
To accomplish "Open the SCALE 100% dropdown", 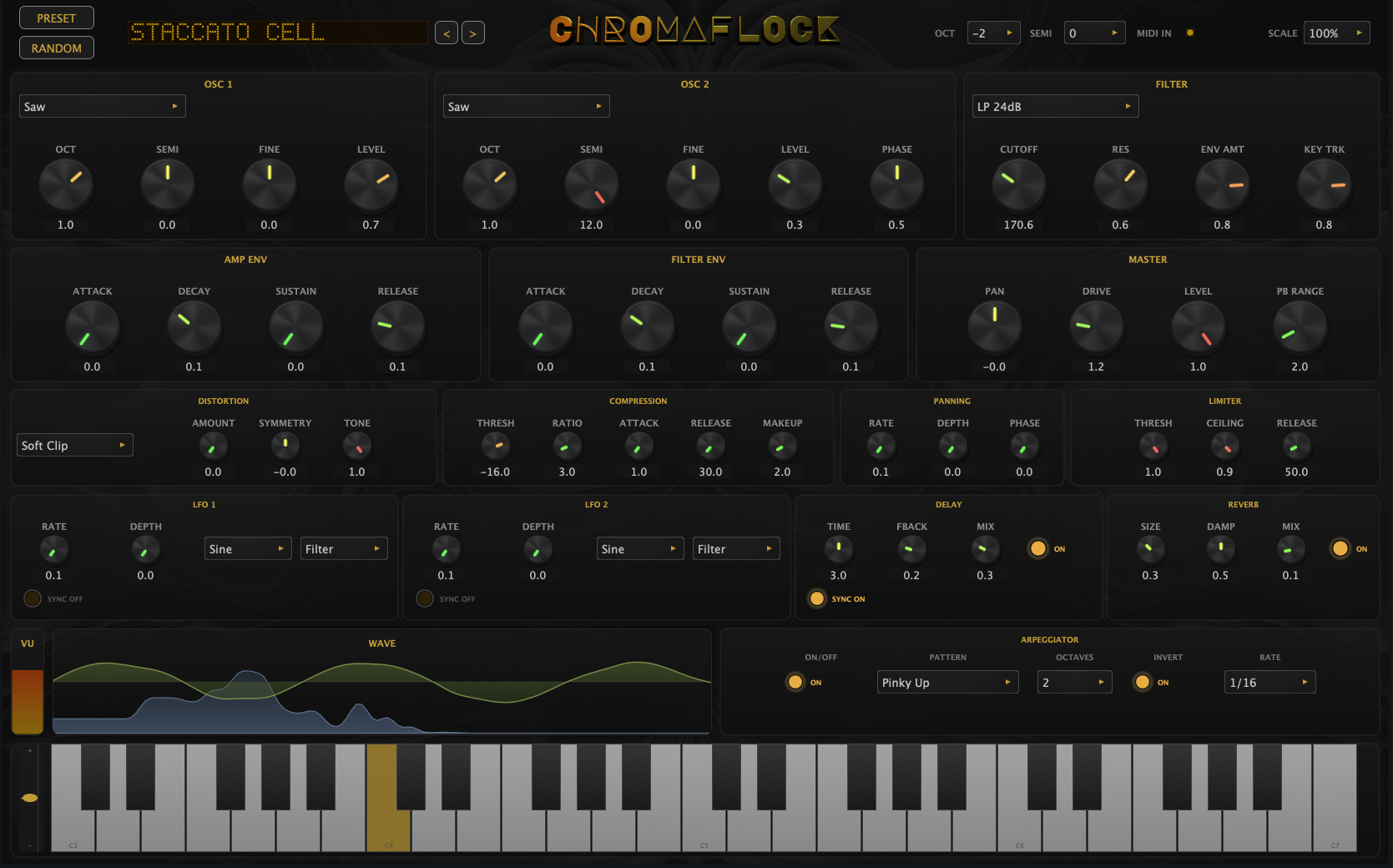I will tap(1336, 33).
